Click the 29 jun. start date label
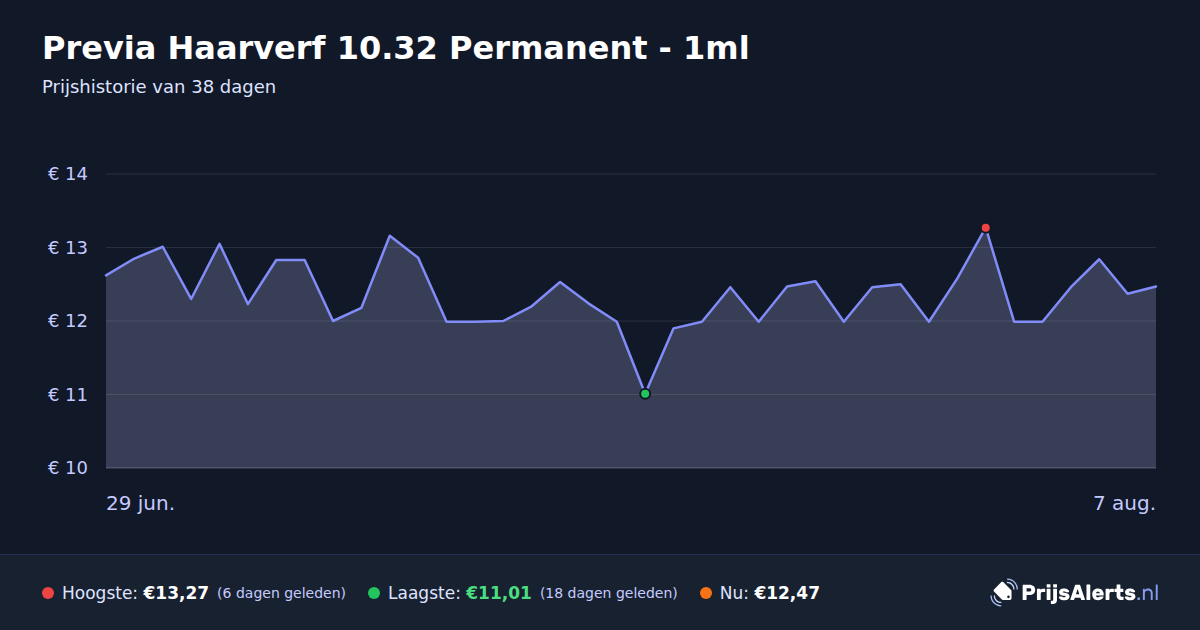The image size is (1200, 630). click(x=141, y=503)
